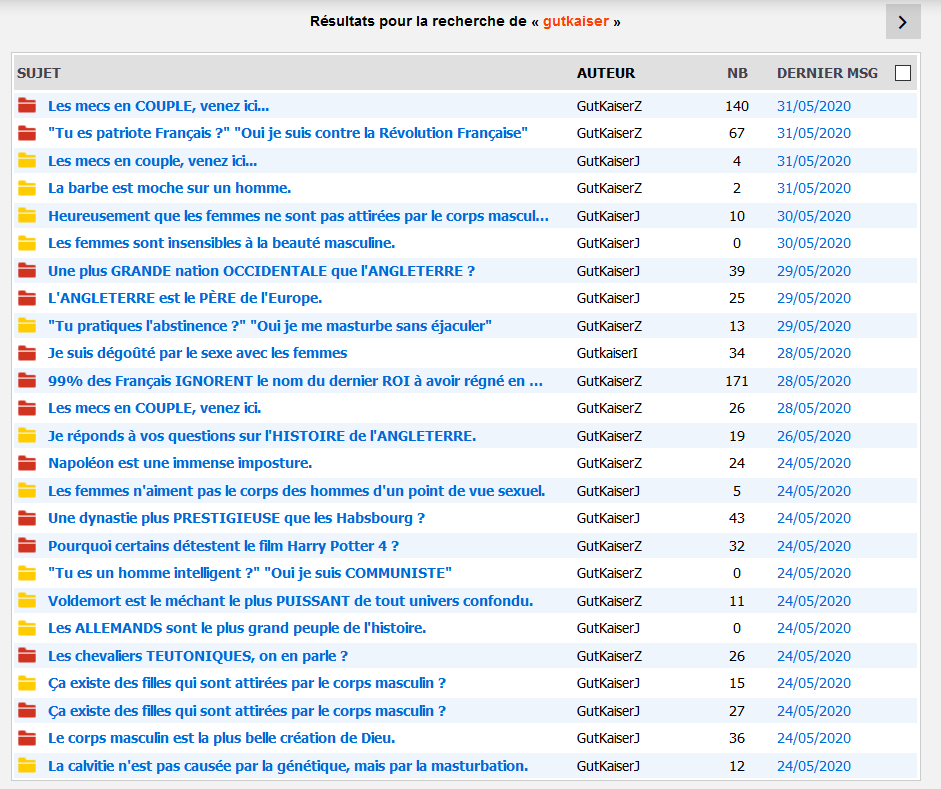This screenshot has height=789, width=941.
Task: Go to the next results page arrow
Action: [x=903, y=22]
